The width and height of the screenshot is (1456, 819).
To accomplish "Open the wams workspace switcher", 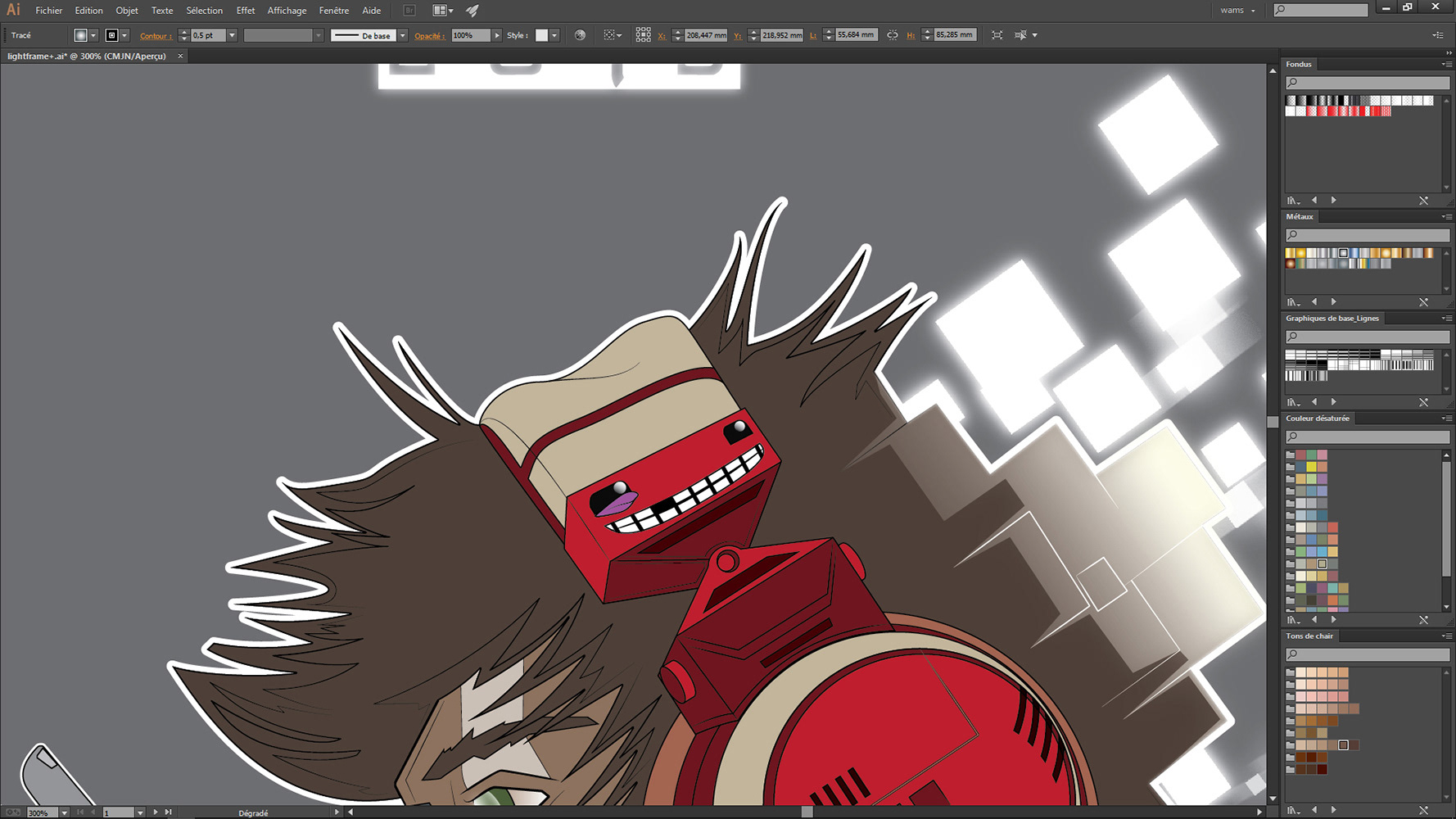I will click(x=1237, y=11).
